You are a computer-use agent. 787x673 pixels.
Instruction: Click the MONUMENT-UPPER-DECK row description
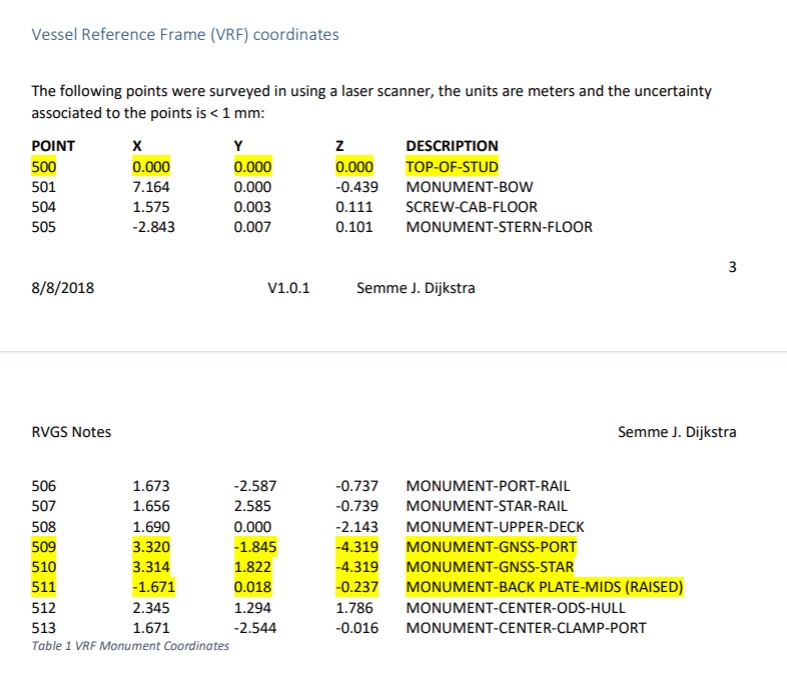(495, 527)
